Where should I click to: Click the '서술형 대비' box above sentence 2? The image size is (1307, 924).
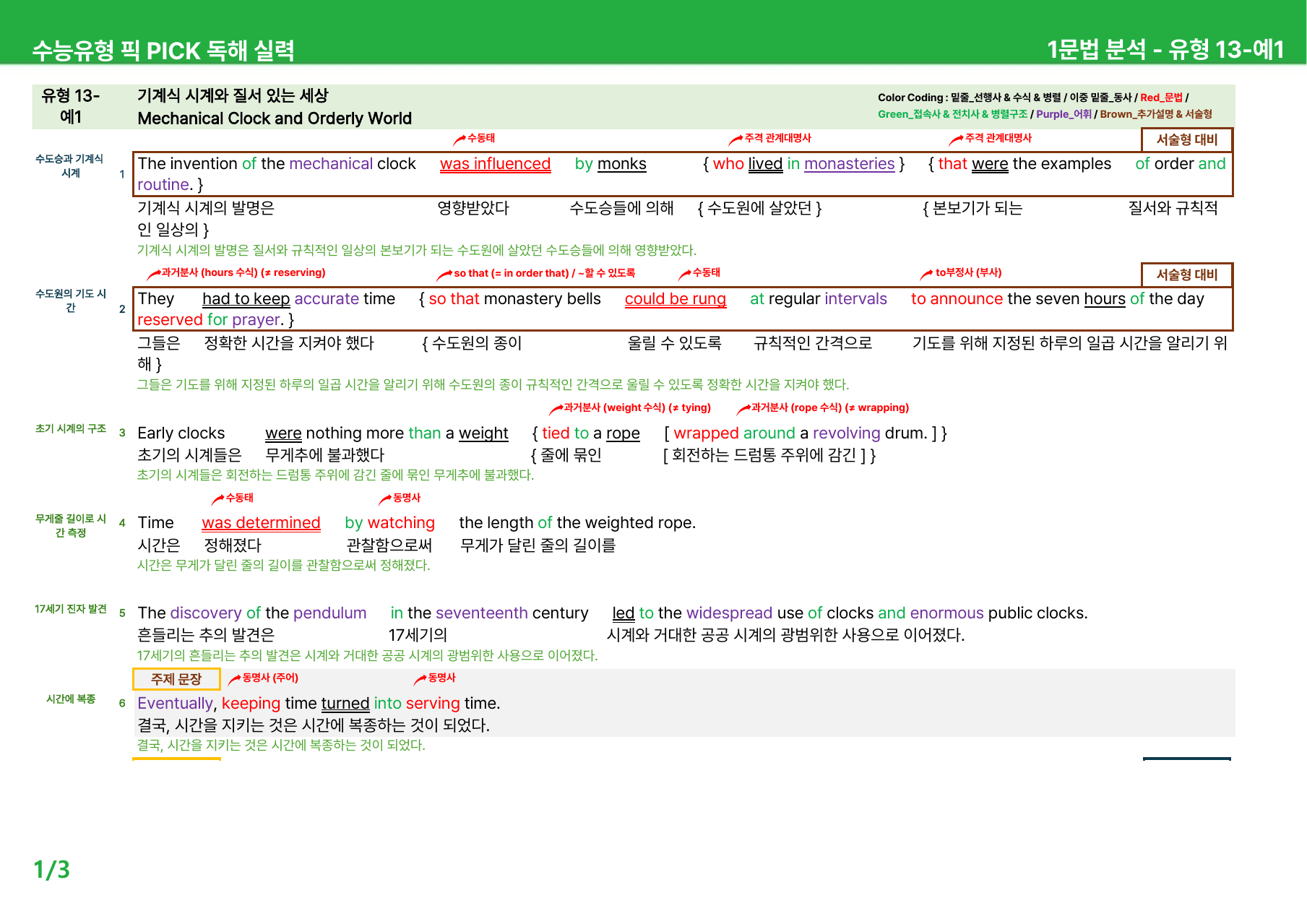(x=1187, y=275)
